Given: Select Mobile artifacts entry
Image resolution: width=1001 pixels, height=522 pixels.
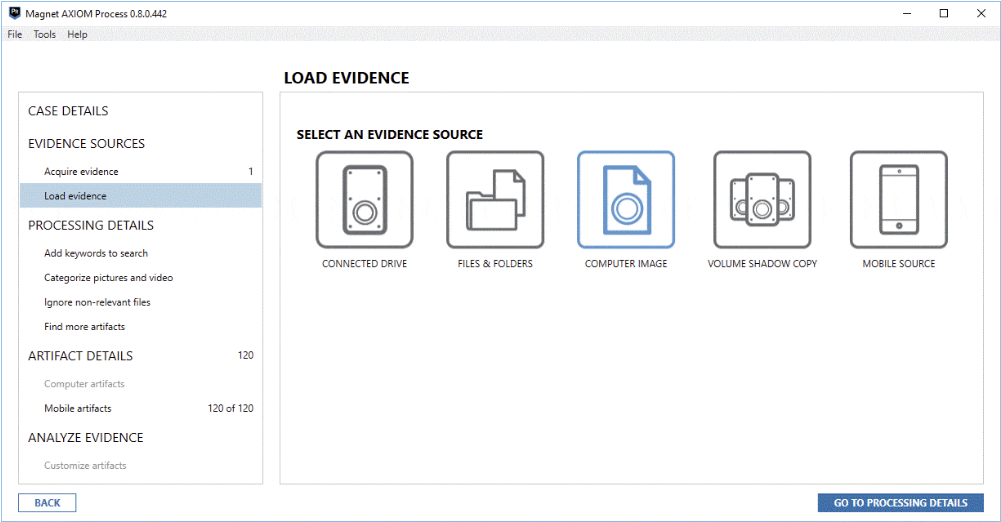Looking at the screenshot, I should [77, 408].
